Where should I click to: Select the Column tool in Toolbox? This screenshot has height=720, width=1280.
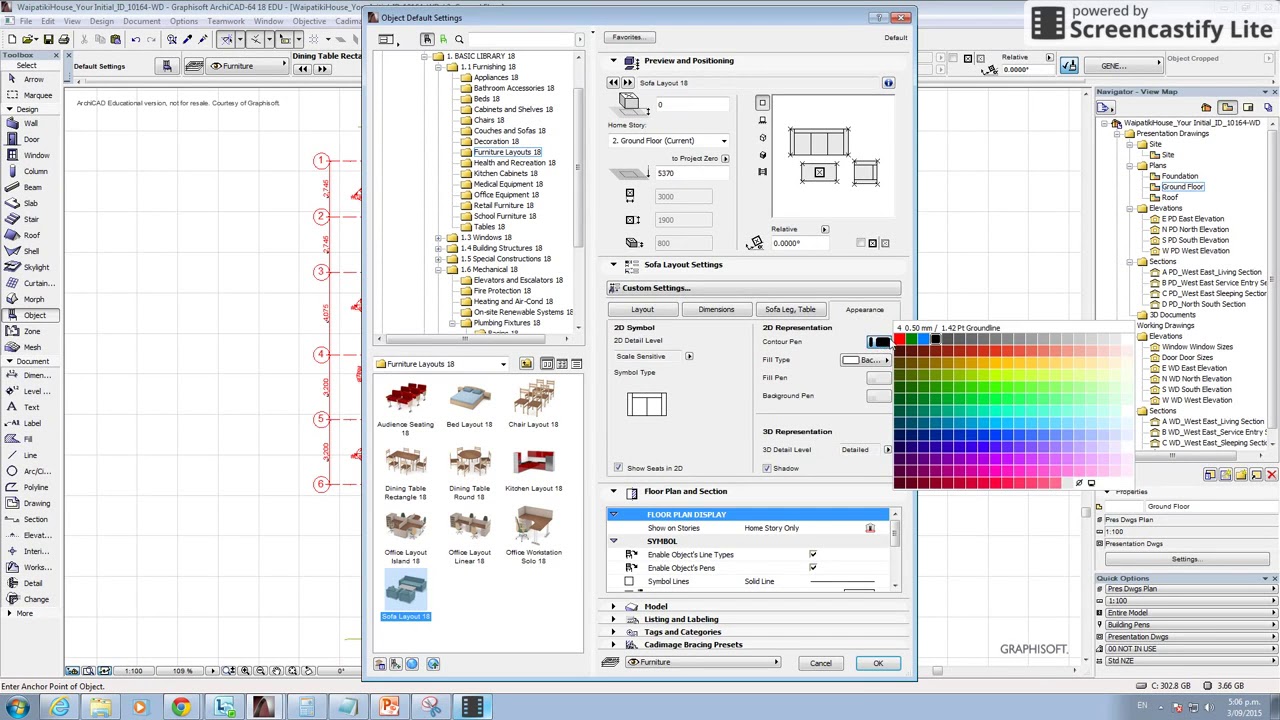[x=30, y=171]
